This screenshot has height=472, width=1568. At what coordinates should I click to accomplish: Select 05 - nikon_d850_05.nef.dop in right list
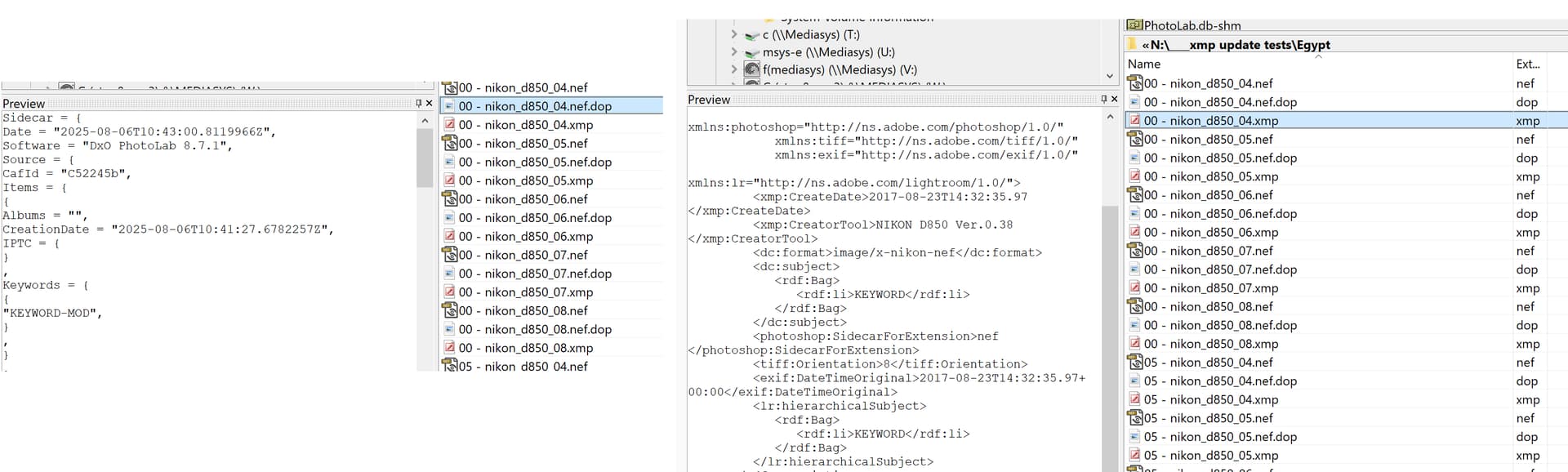tap(1220, 437)
